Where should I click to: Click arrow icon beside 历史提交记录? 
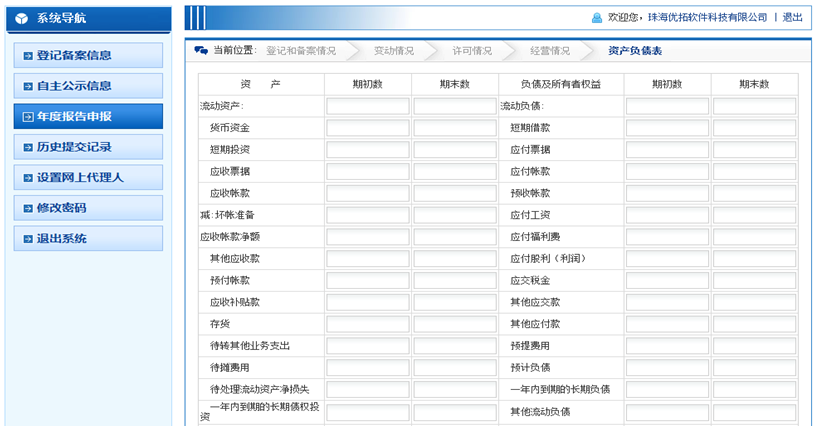click(x=28, y=148)
